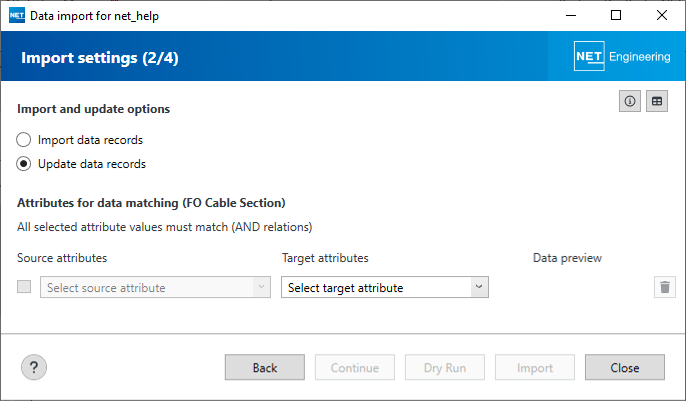Click the Import button

tap(535, 367)
